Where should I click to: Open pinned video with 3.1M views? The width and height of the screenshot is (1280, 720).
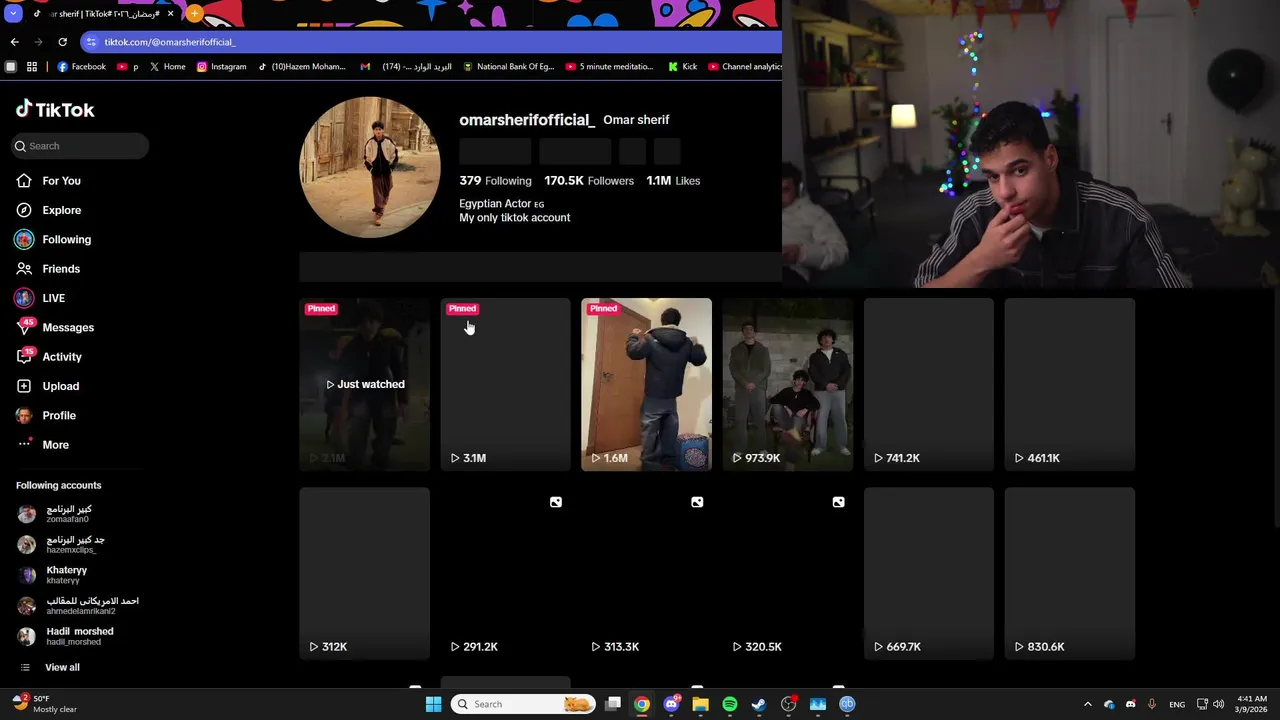(505, 384)
